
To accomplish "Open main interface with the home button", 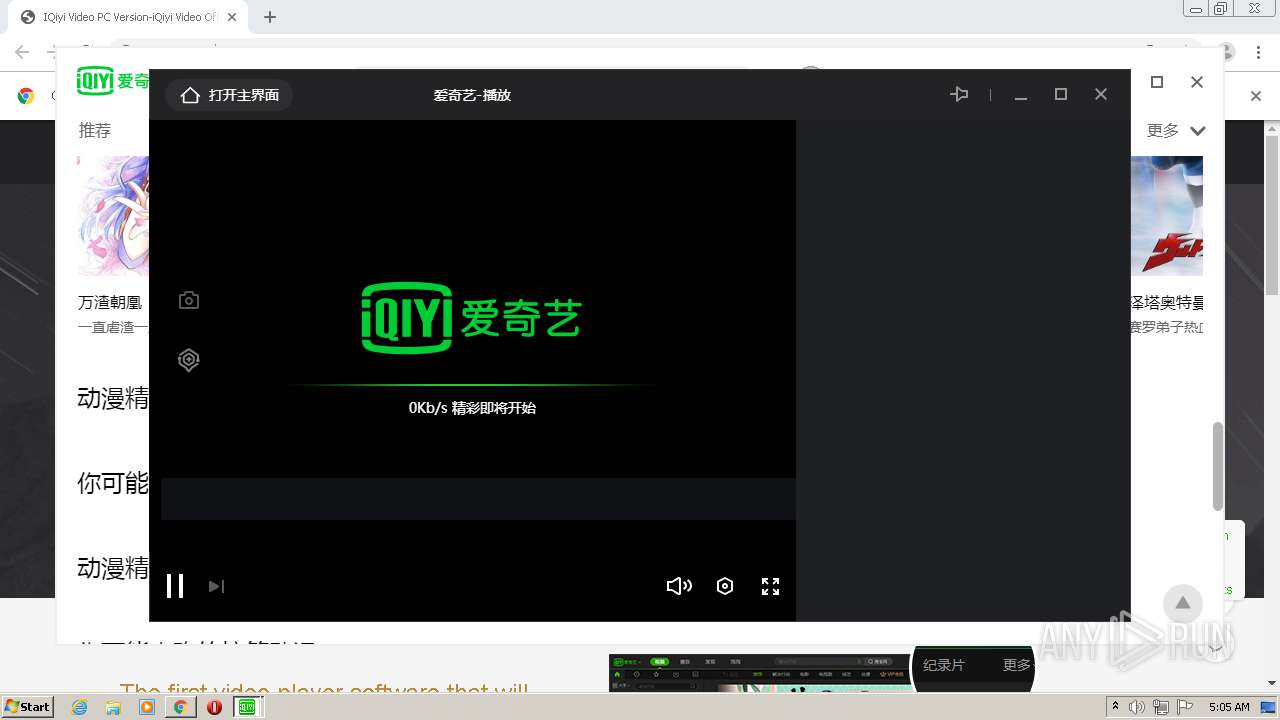I will [x=229, y=95].
